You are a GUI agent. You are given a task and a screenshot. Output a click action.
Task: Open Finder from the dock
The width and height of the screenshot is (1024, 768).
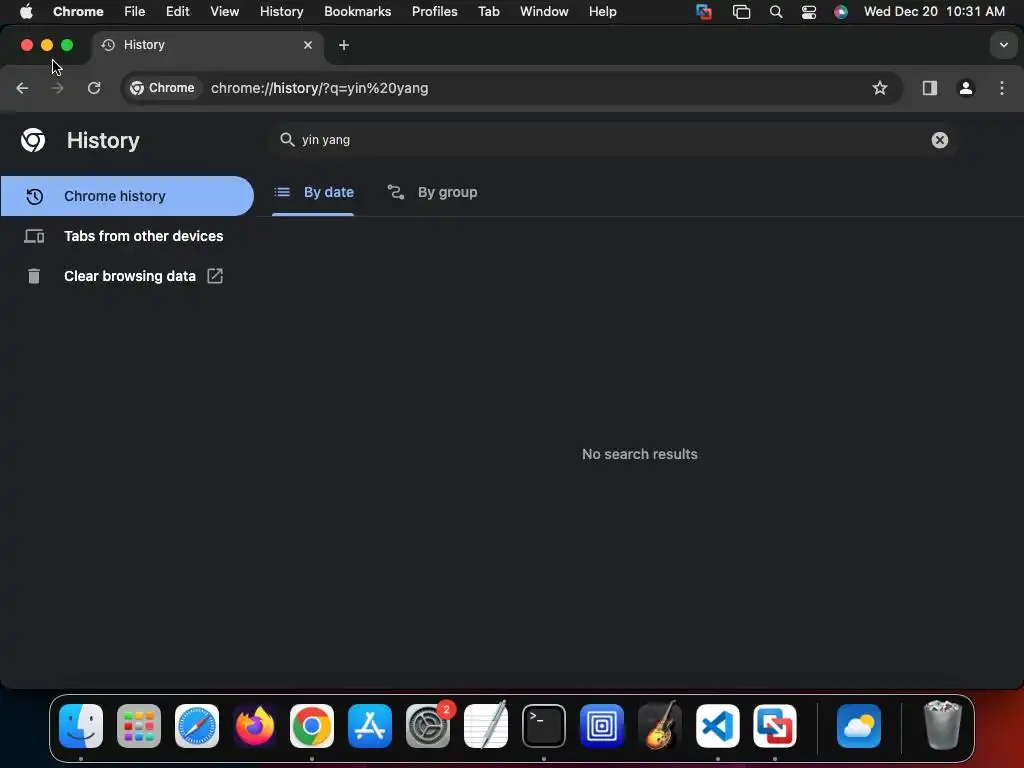[81, 726]
